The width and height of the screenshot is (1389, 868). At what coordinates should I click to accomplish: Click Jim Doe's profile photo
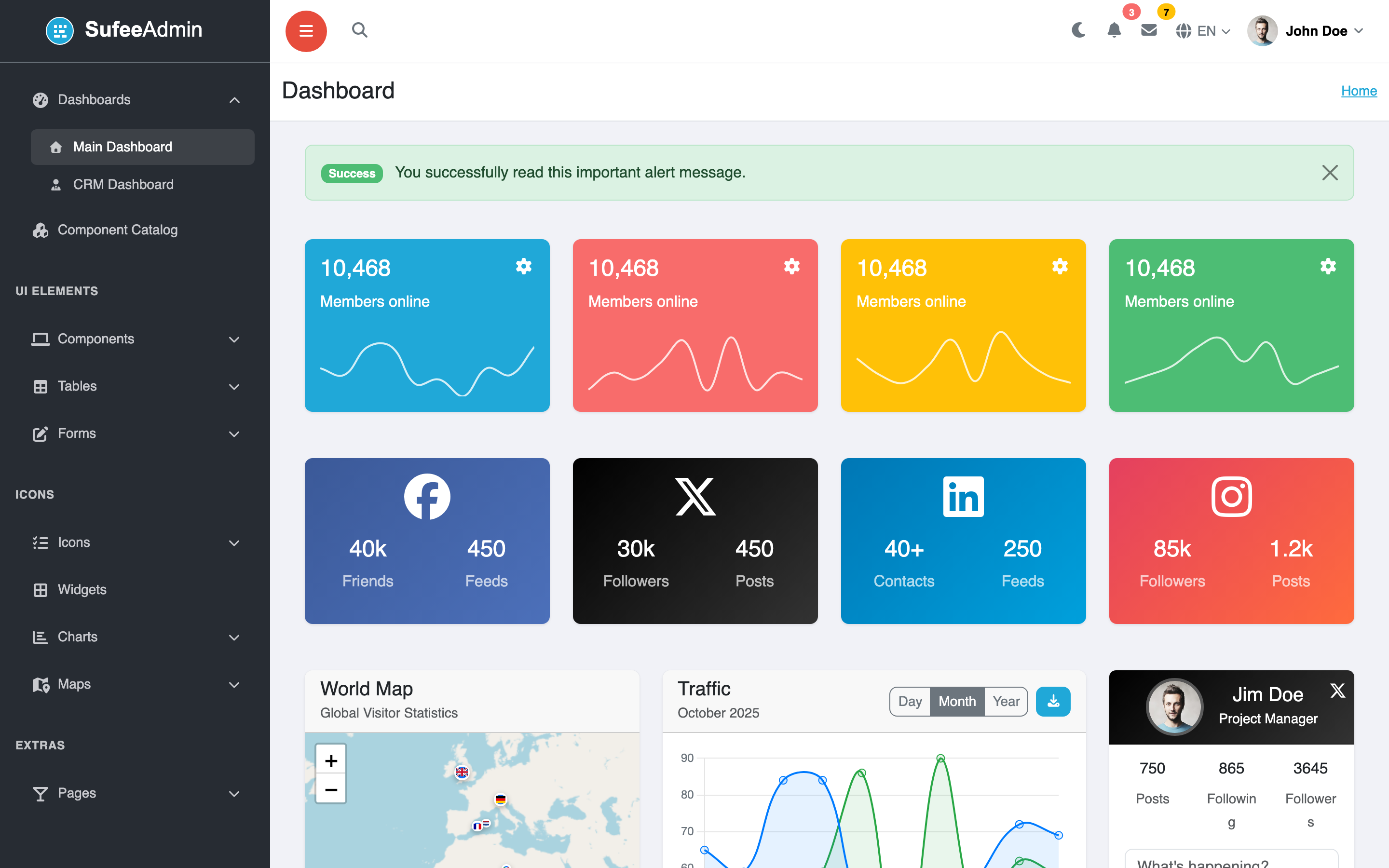pos(1174,706)
